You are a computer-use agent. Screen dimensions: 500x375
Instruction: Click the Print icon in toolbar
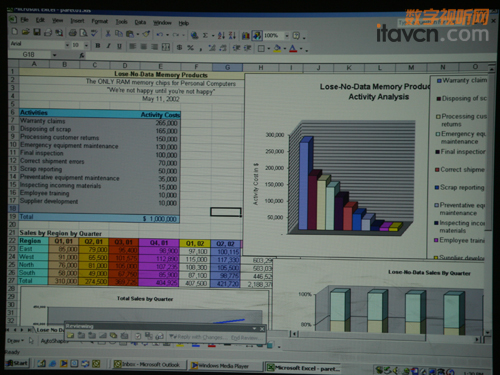[x=72, y=33]
